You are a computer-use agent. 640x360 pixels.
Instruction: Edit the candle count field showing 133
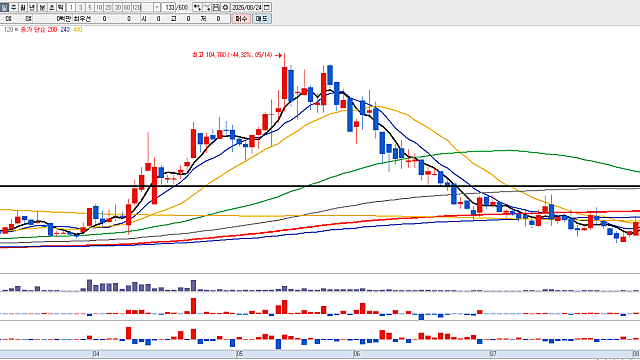[169, 7]
